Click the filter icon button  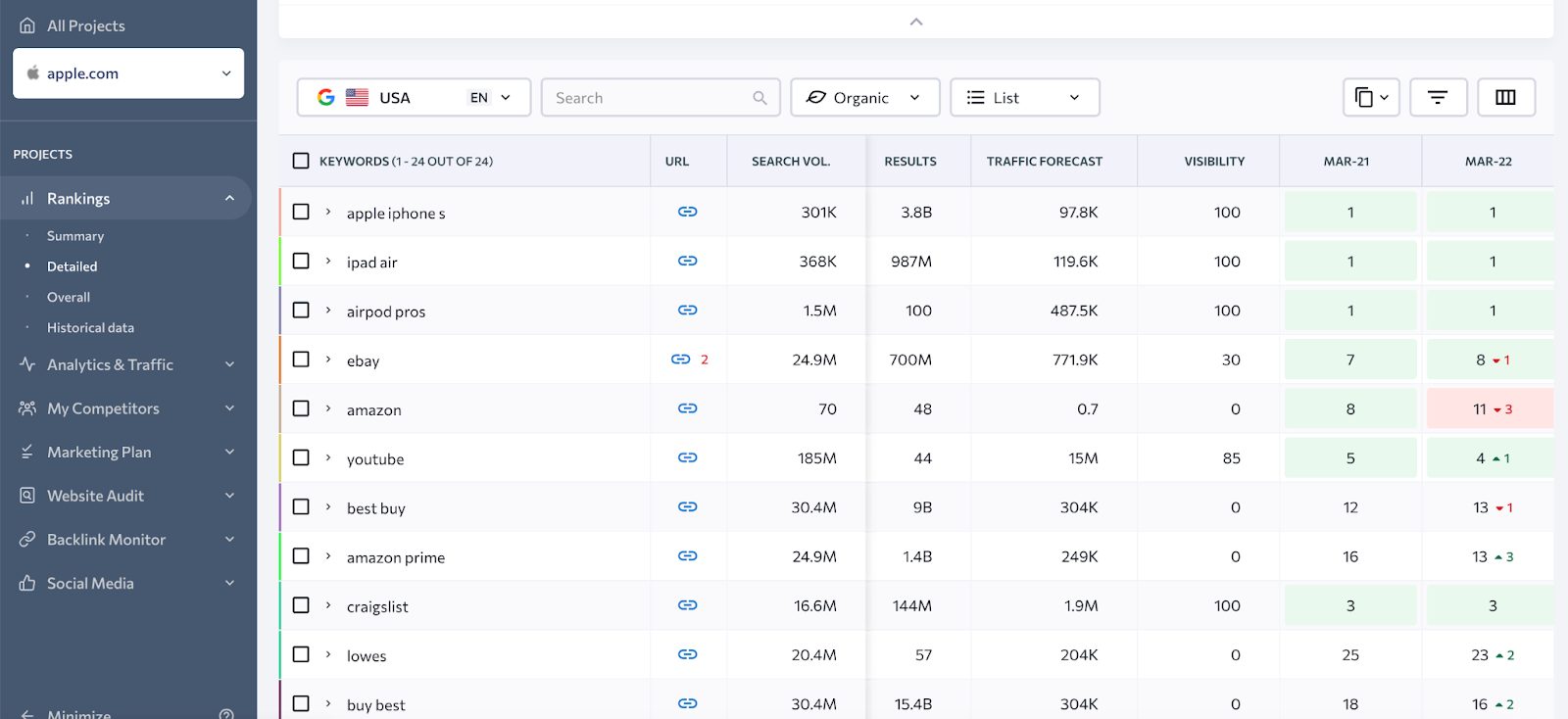pyautogui.click(x=1438, y=97)
